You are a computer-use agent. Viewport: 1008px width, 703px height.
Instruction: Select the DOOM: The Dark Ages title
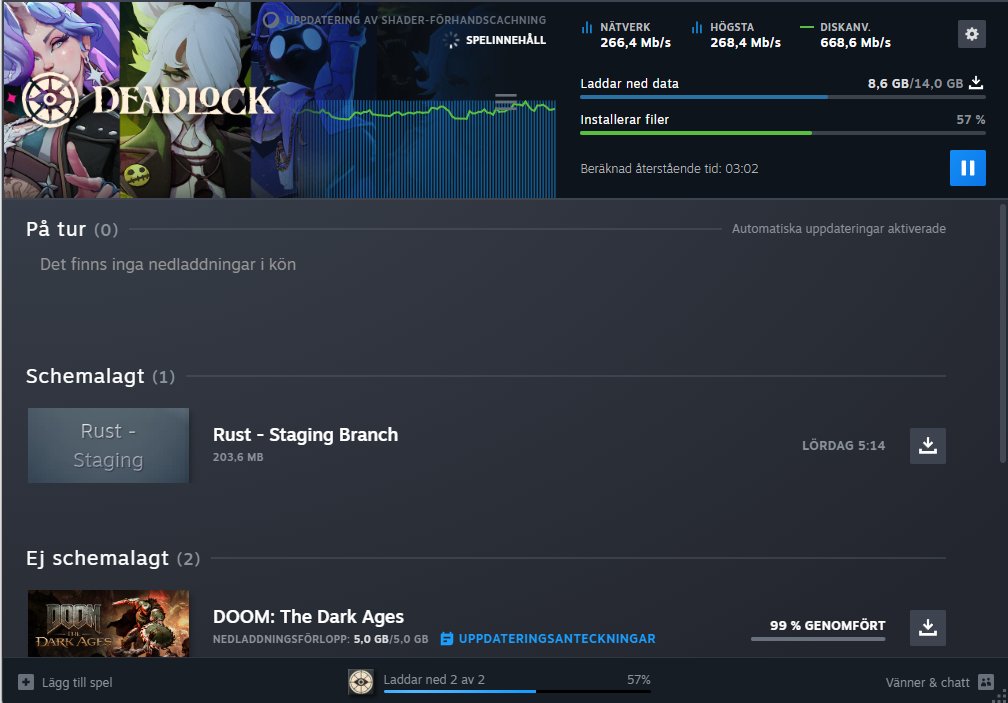point(308,616)
